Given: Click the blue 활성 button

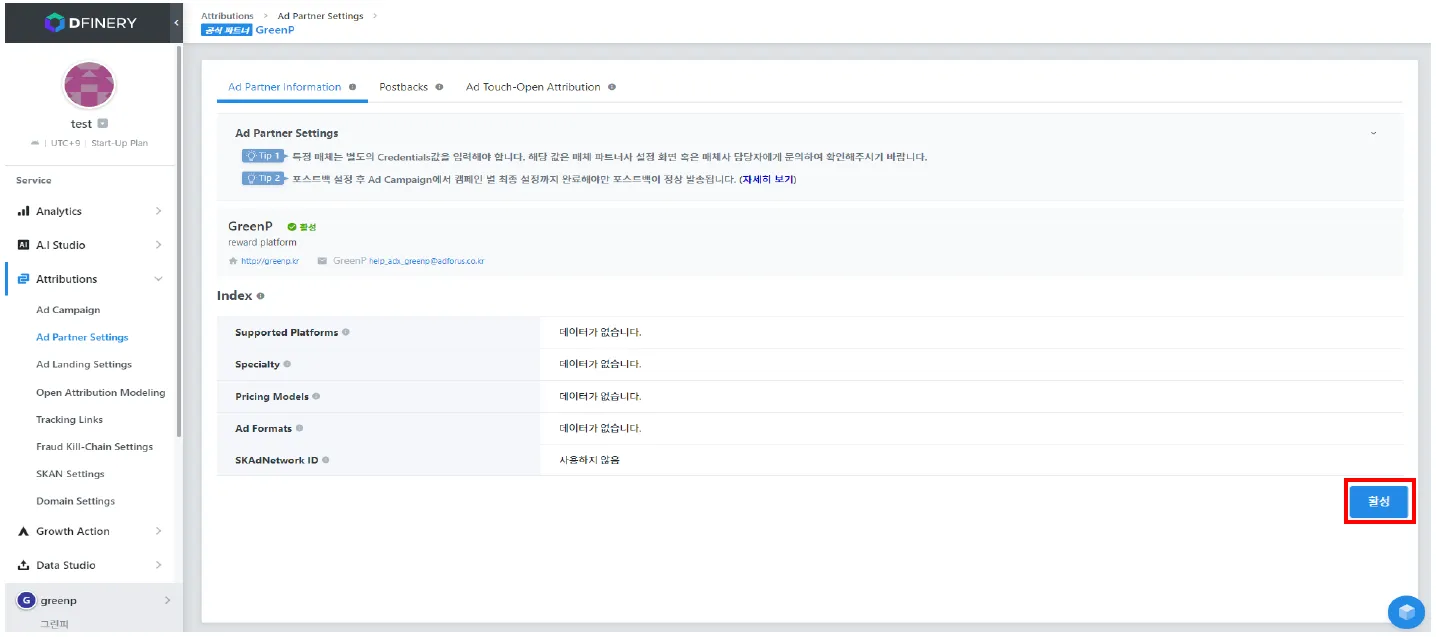Looking at the screenshot, I should (1379, 502).
